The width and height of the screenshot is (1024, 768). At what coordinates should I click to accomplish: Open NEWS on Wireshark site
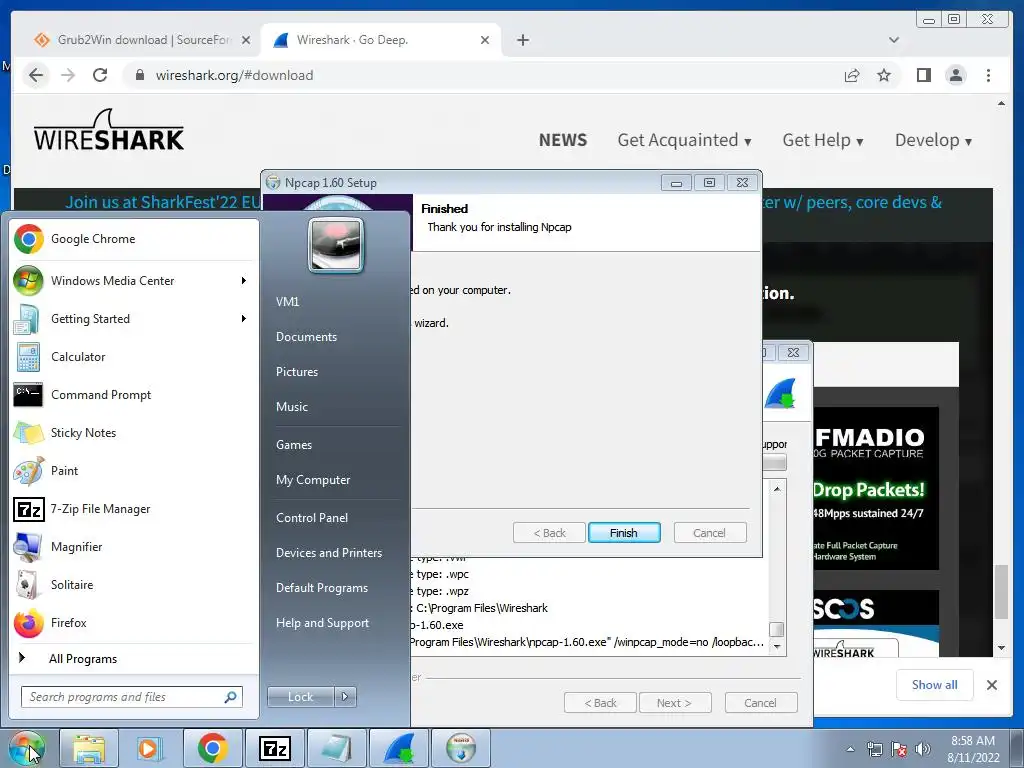pos(563,140)
